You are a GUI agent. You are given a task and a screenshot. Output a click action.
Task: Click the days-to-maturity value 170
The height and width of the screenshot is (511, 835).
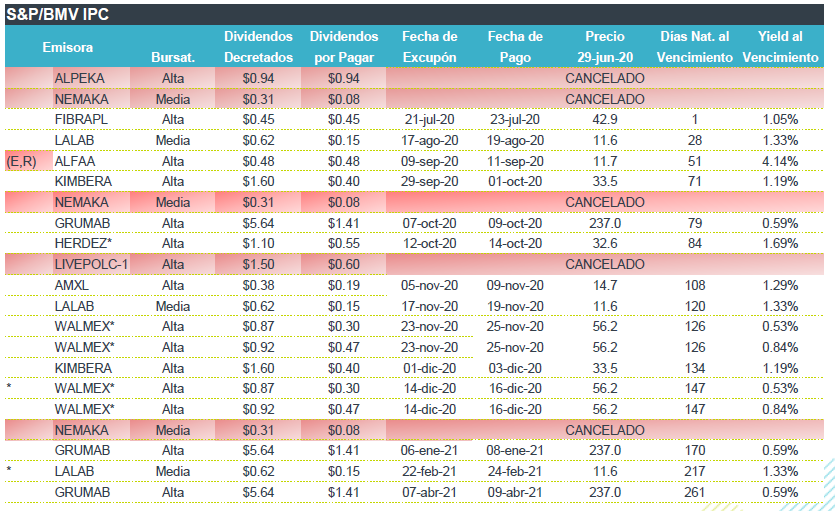click(x=694, y=450)
